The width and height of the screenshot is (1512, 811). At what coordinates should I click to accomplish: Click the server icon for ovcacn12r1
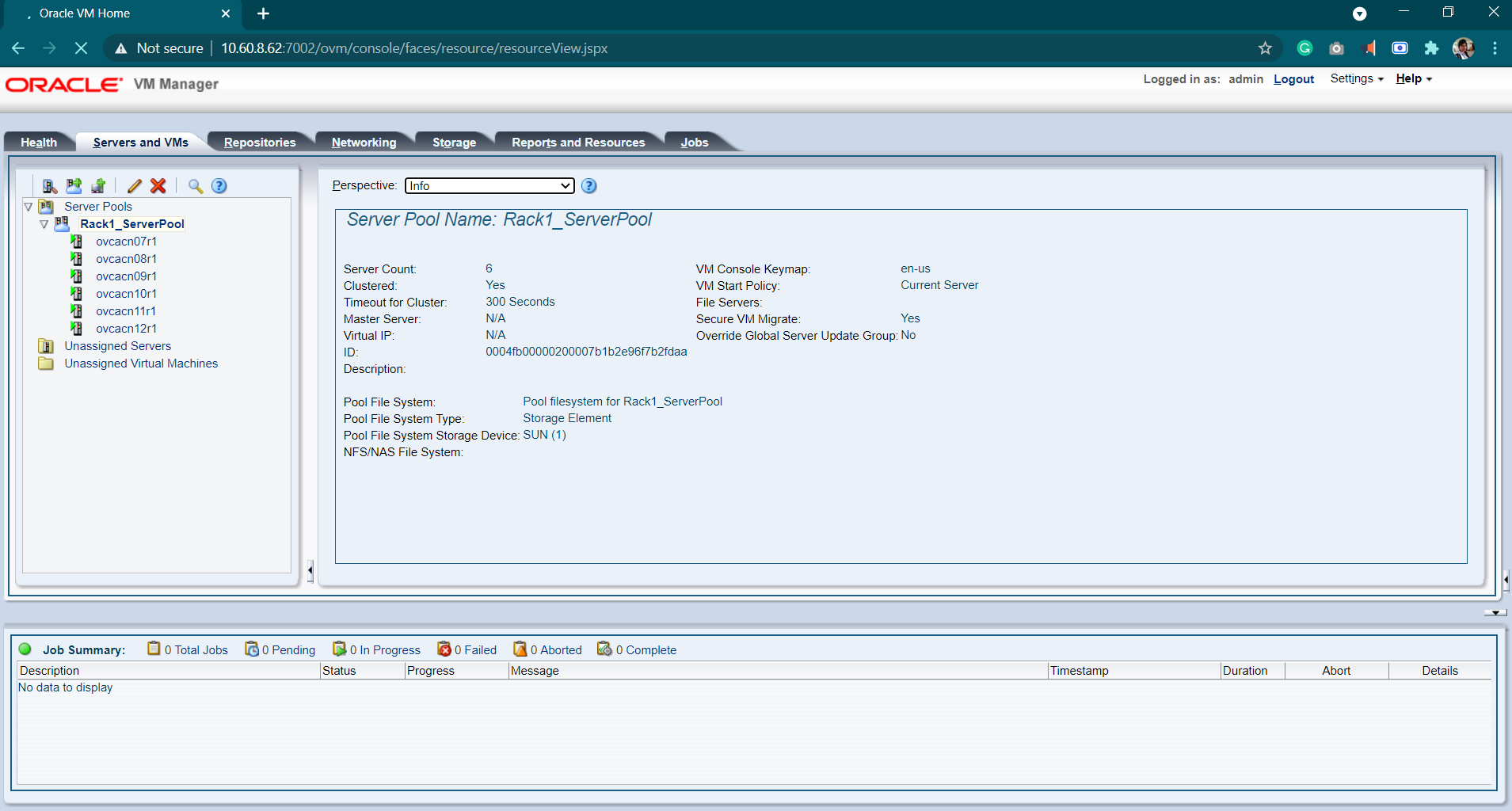pos(77,329)
